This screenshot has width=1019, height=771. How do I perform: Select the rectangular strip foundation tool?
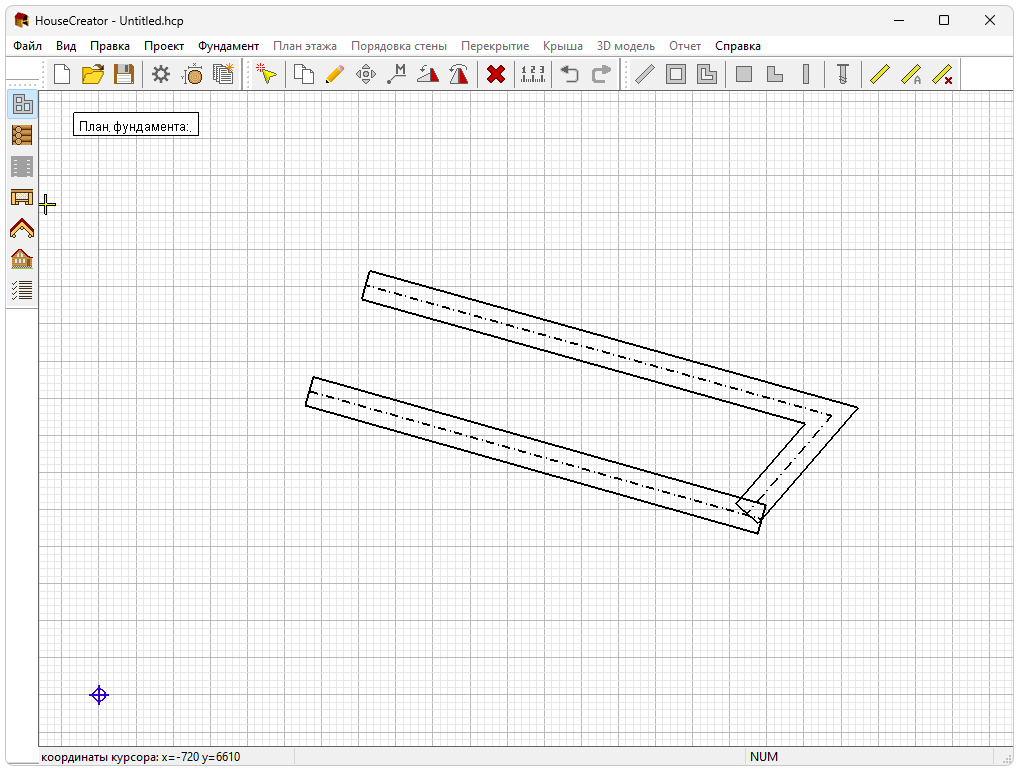676,74
